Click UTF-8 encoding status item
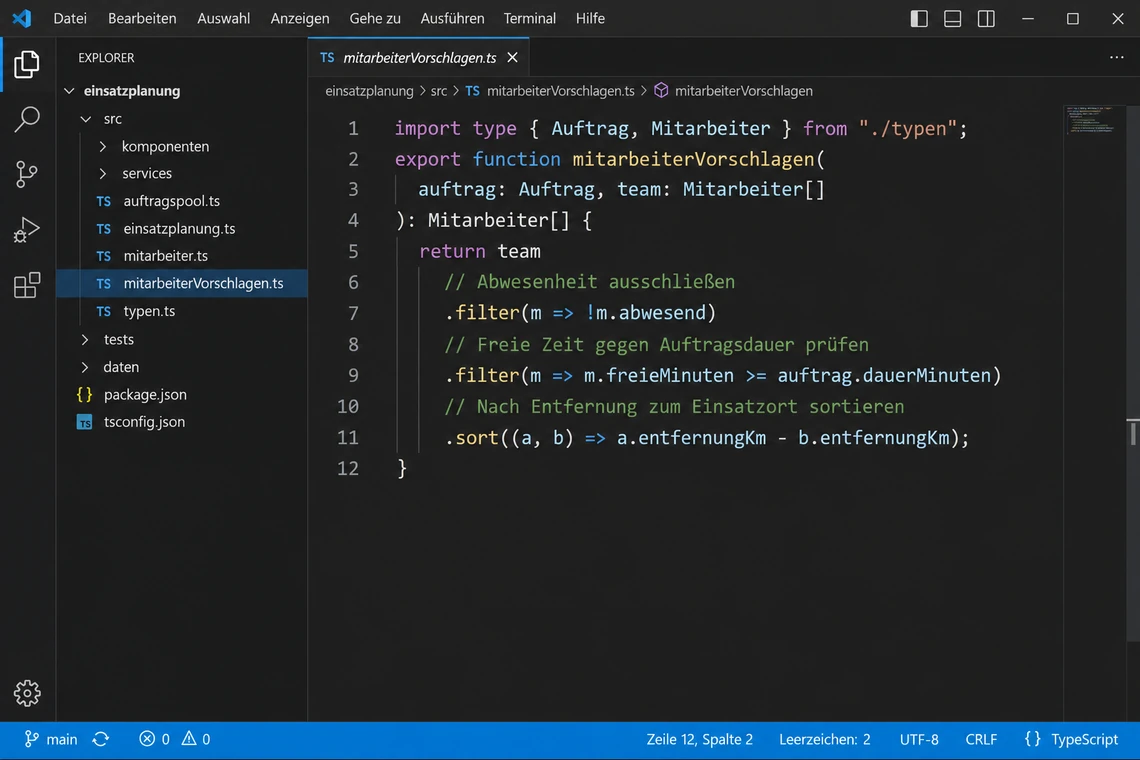The height and width of the screenshot is (760, 1140). tap(918, 739)
